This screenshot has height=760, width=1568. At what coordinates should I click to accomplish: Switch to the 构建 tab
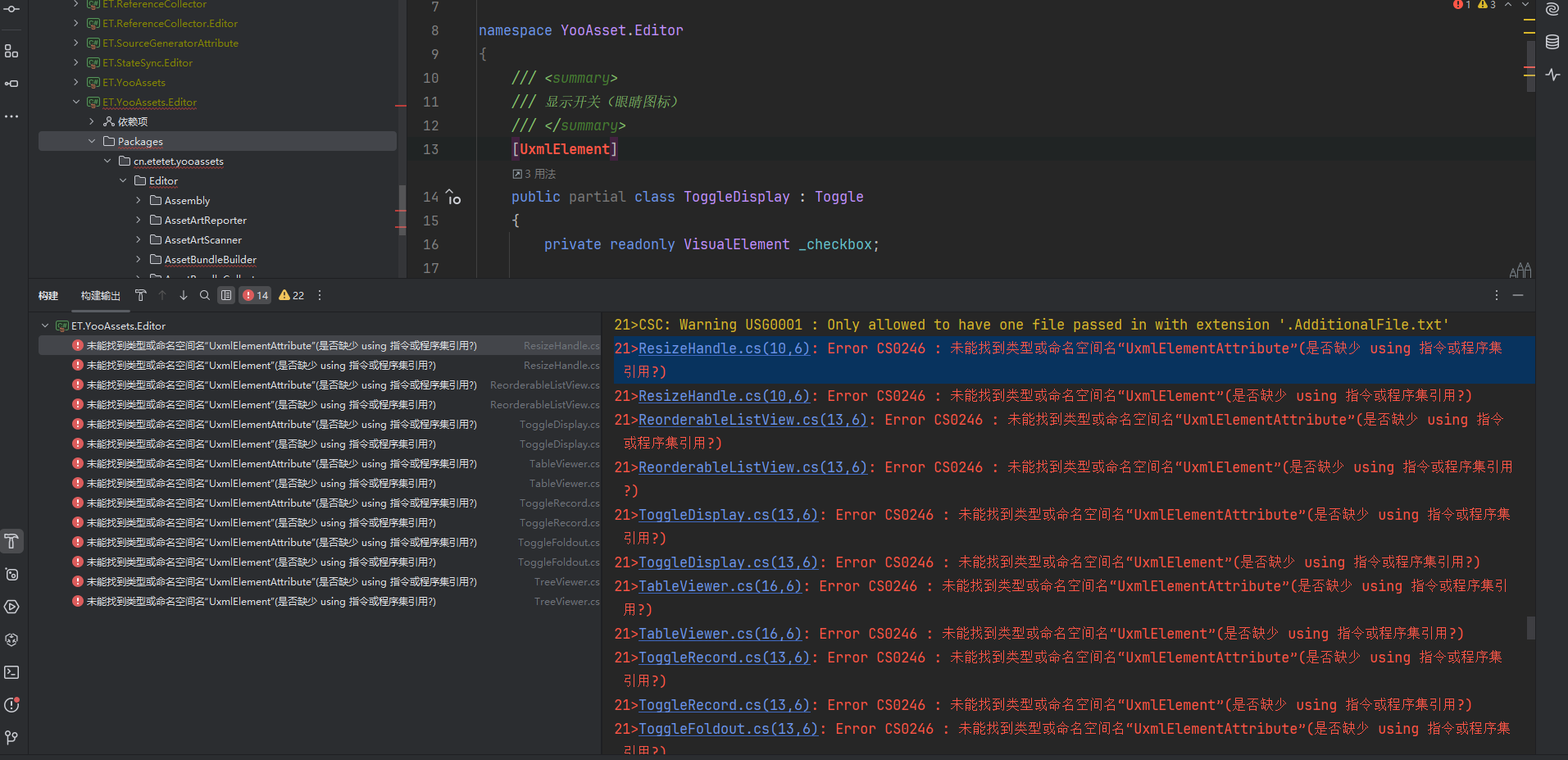(48, 295)
